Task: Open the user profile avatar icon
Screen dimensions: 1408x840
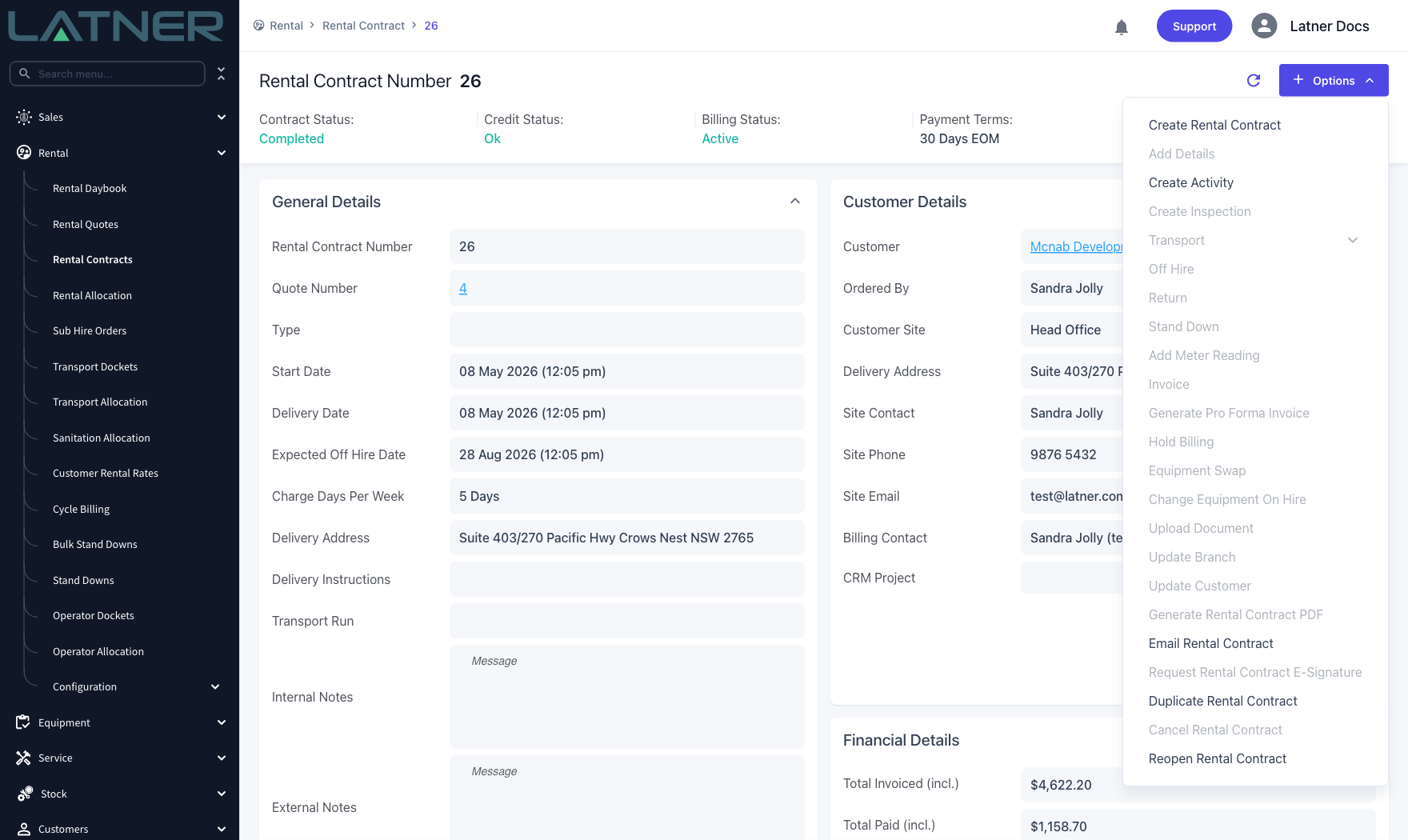Action: [x=1264, y=26]
